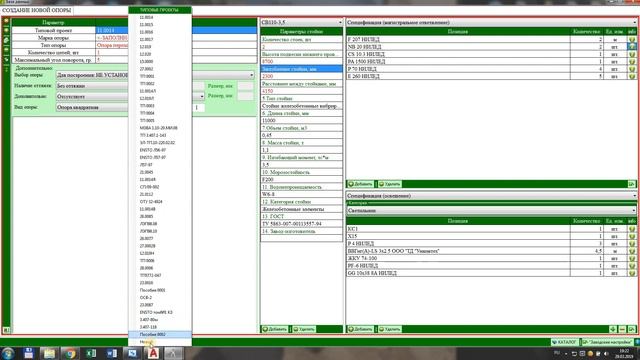Pick 'ENSTO-Л56-97' in project list

click(x=160, y=150)
